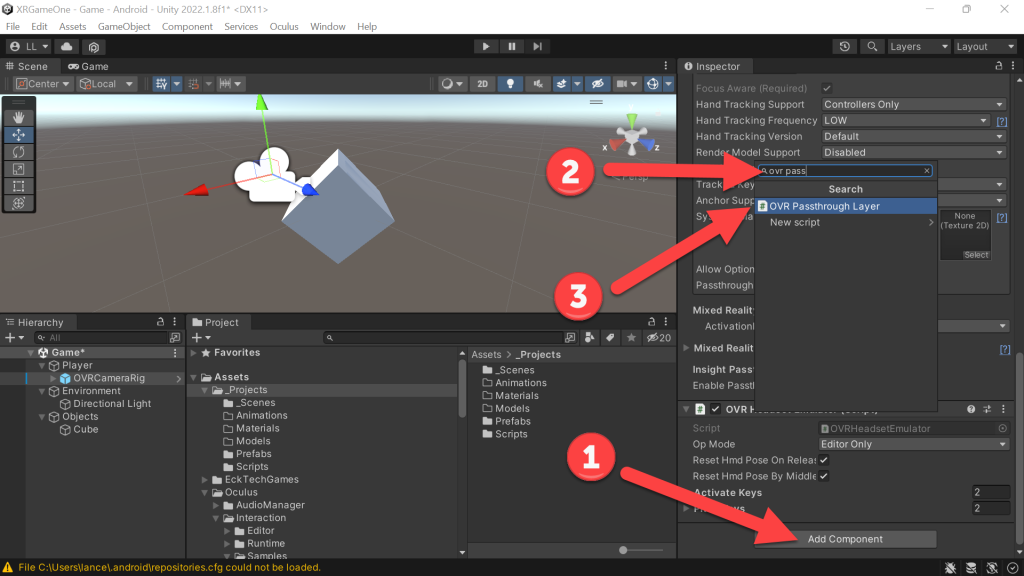
Task: Open the account LL button
Action: pyautogui.click(x=29, y=46)
